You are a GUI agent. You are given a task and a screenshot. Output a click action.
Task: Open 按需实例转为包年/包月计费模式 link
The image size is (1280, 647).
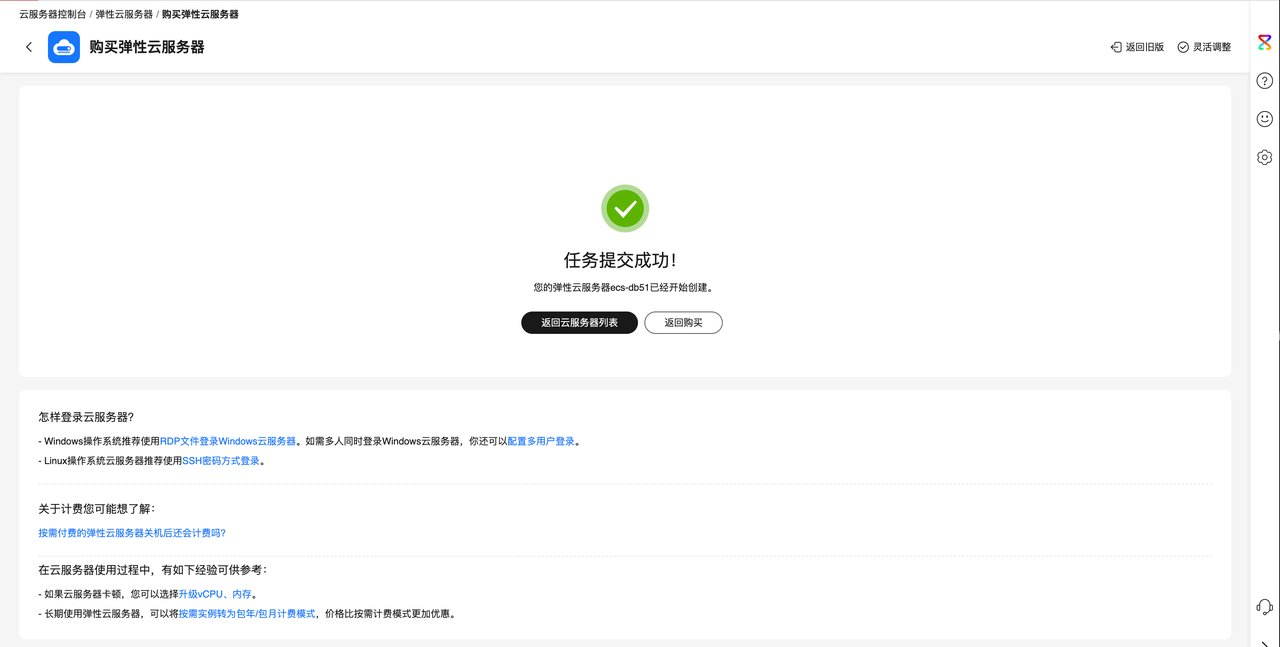tap(247, 614)
